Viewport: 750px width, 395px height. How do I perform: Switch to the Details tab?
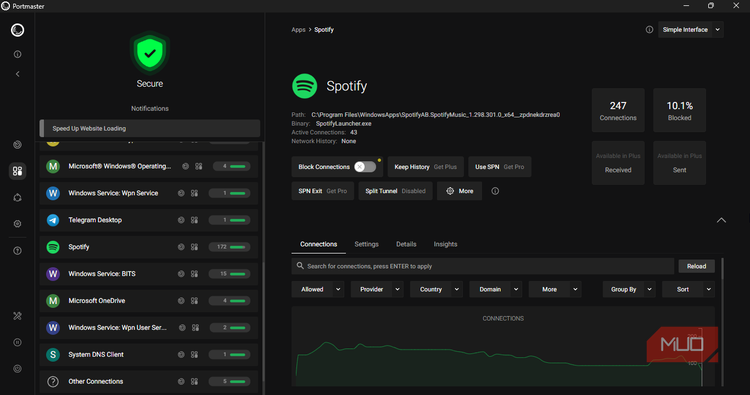[406, 244]
